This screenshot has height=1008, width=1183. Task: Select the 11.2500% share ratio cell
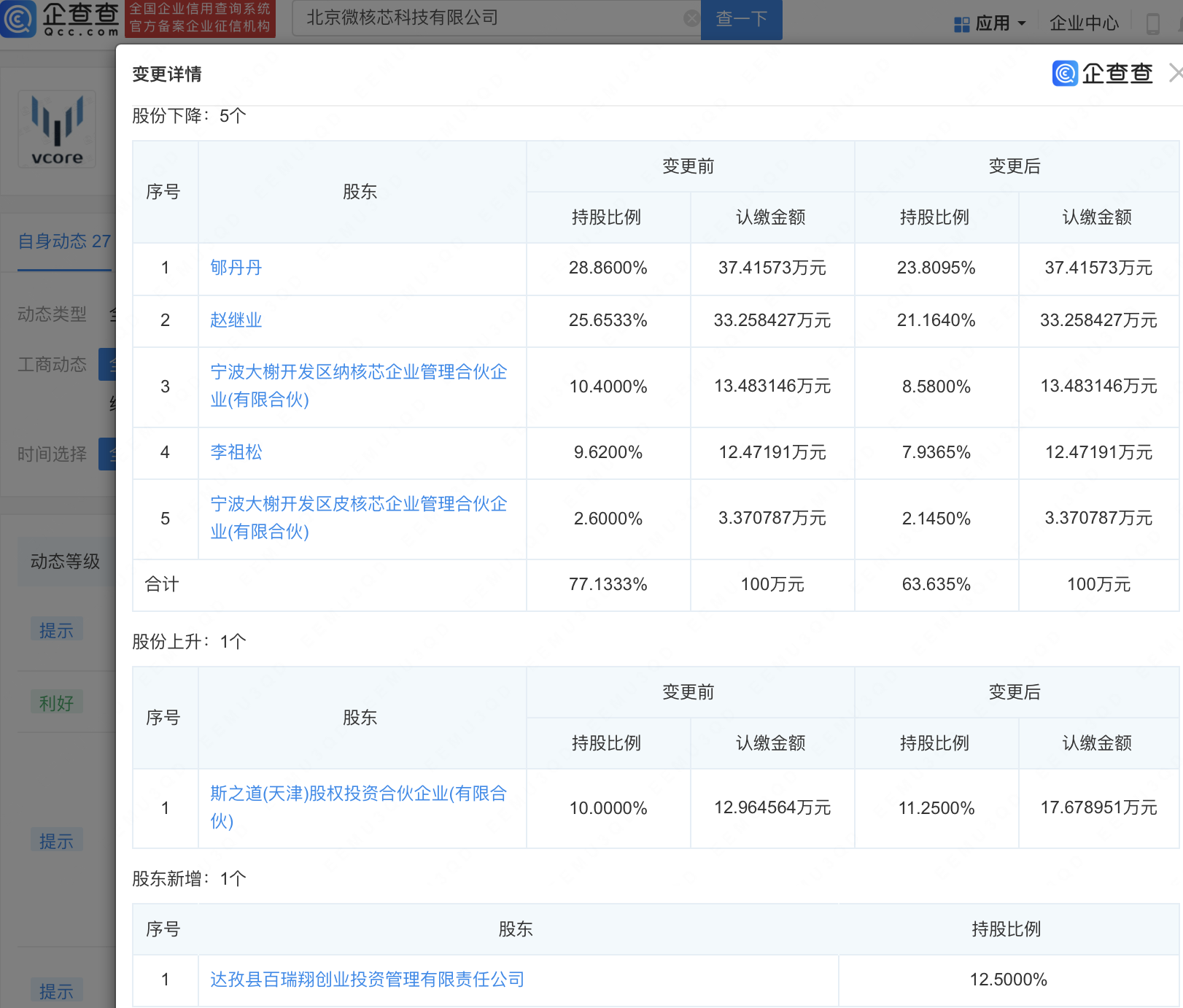click(936, 808)
